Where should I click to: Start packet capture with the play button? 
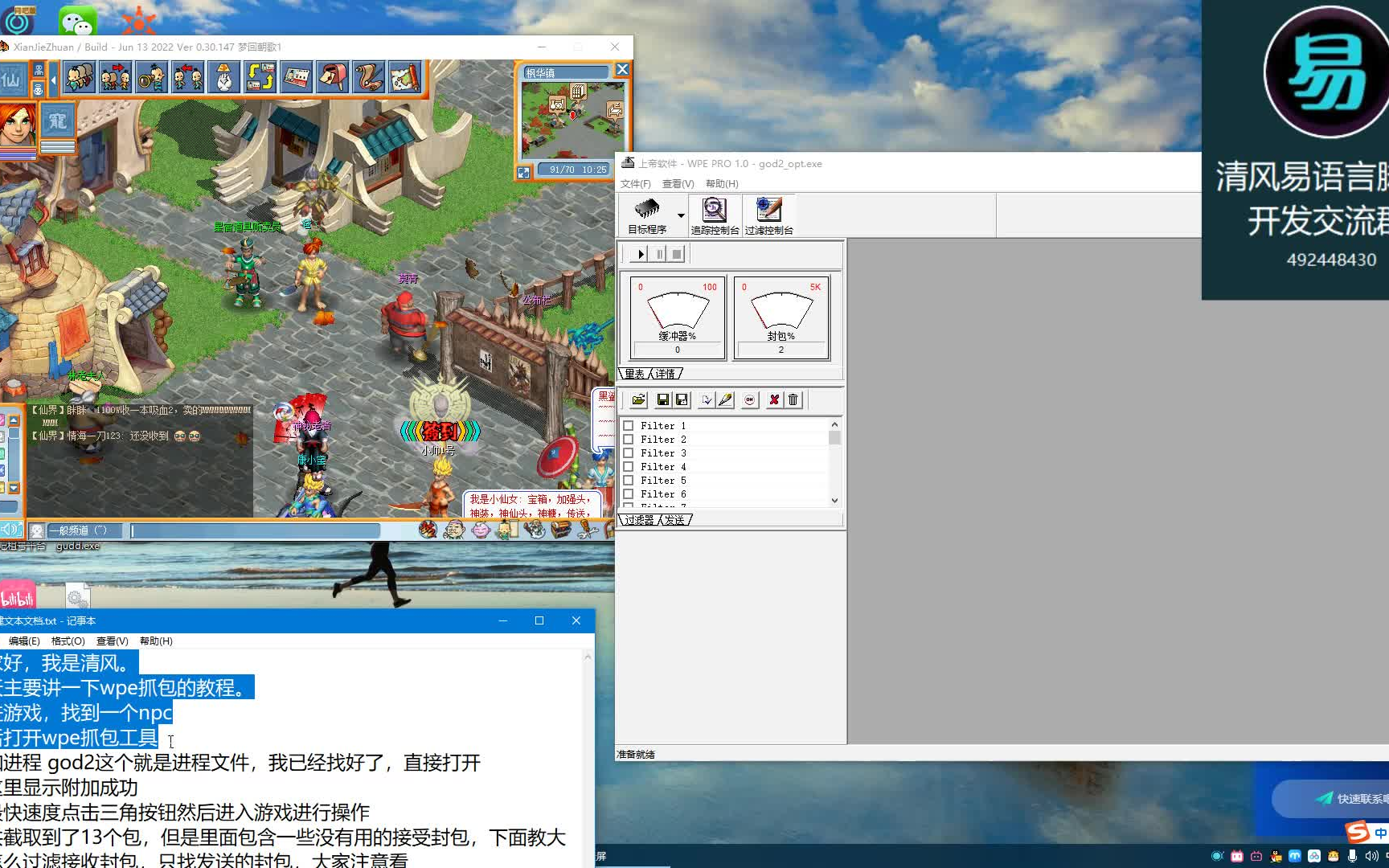(x=641, y=254)
